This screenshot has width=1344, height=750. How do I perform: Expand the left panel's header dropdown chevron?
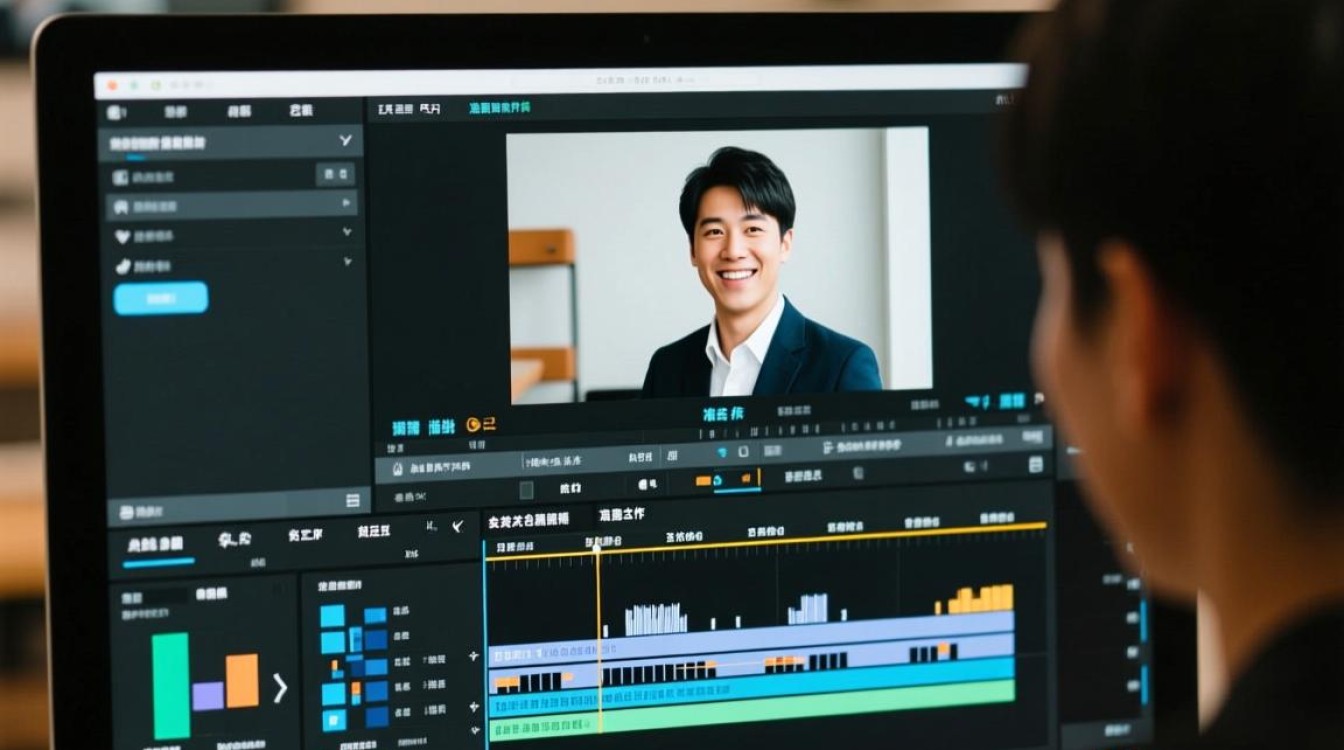(345, 141)
